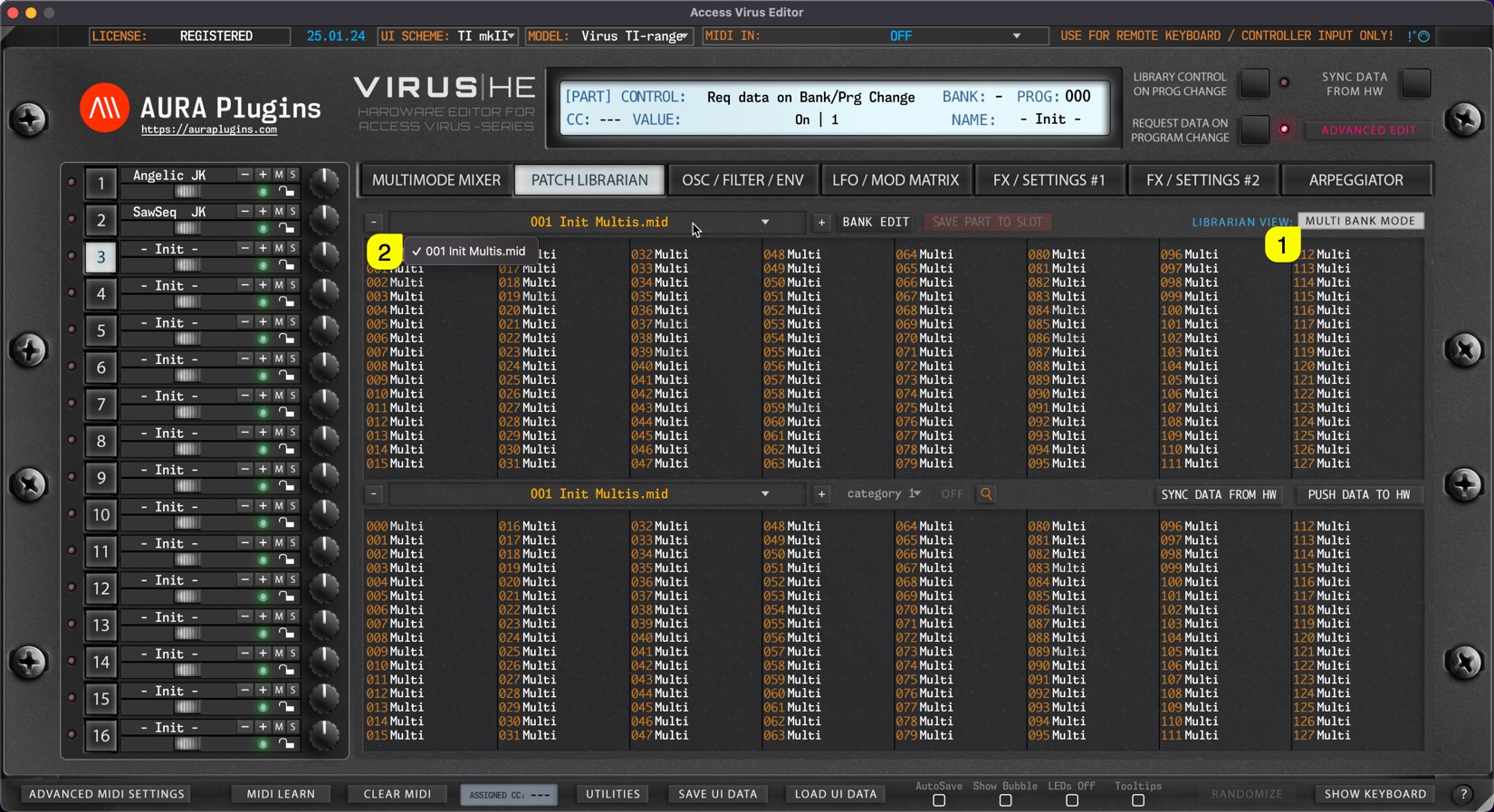Click the Push Data to HW button
The height and width of the screenshot is (812, 1494).
click(1358, 495)
